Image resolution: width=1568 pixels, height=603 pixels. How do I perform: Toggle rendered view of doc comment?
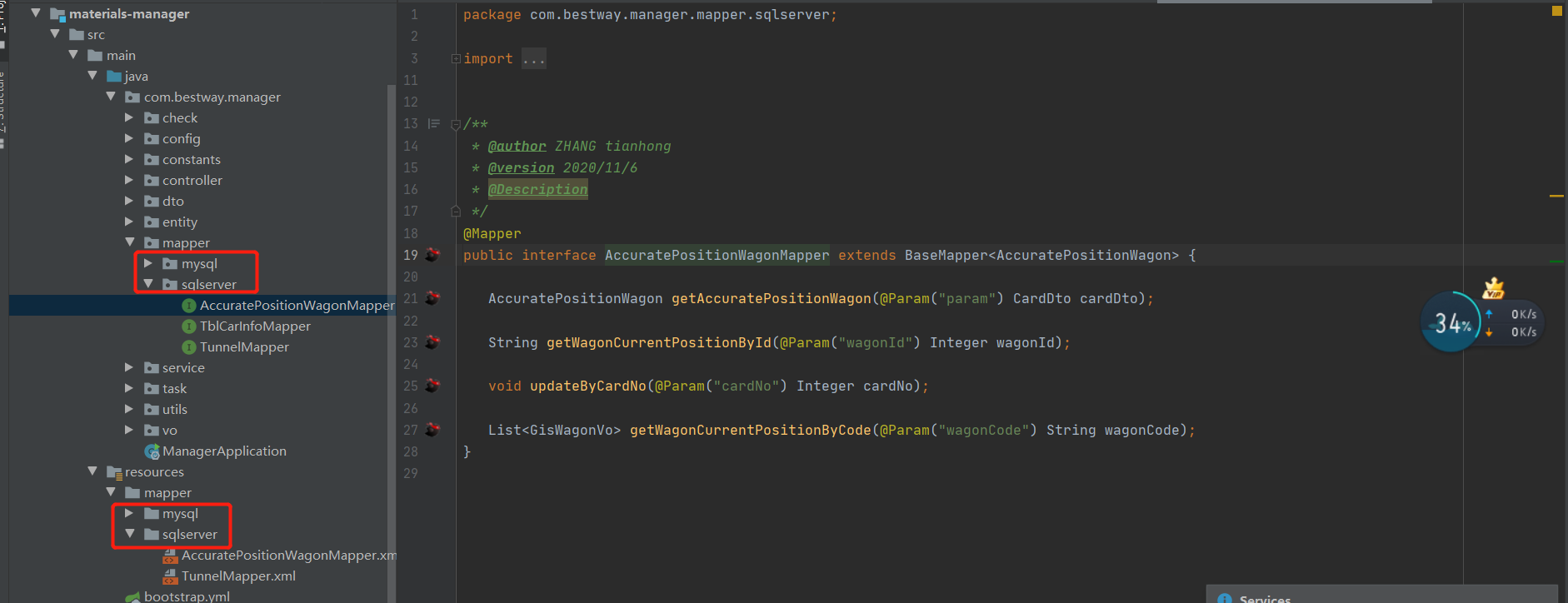pos(433,123)
